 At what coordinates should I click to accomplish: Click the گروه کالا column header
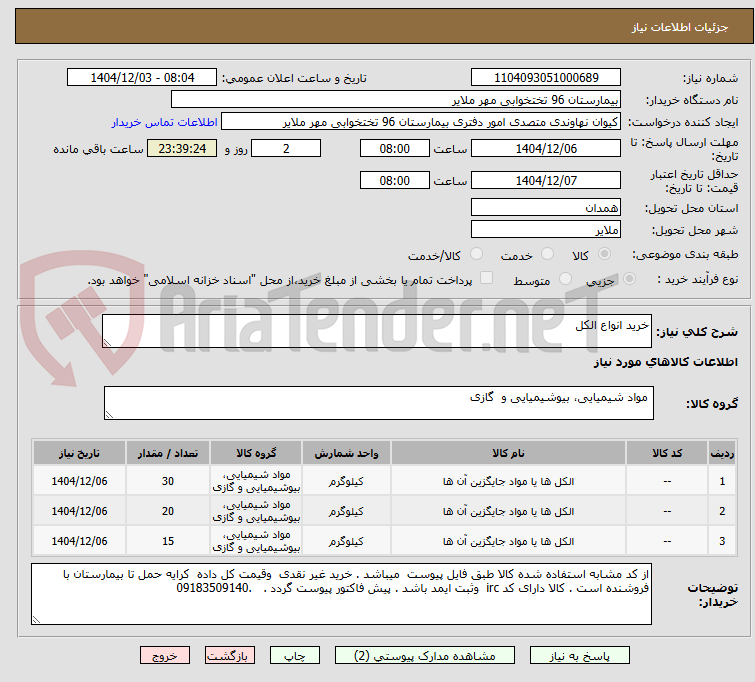click(x=256, y=453)
